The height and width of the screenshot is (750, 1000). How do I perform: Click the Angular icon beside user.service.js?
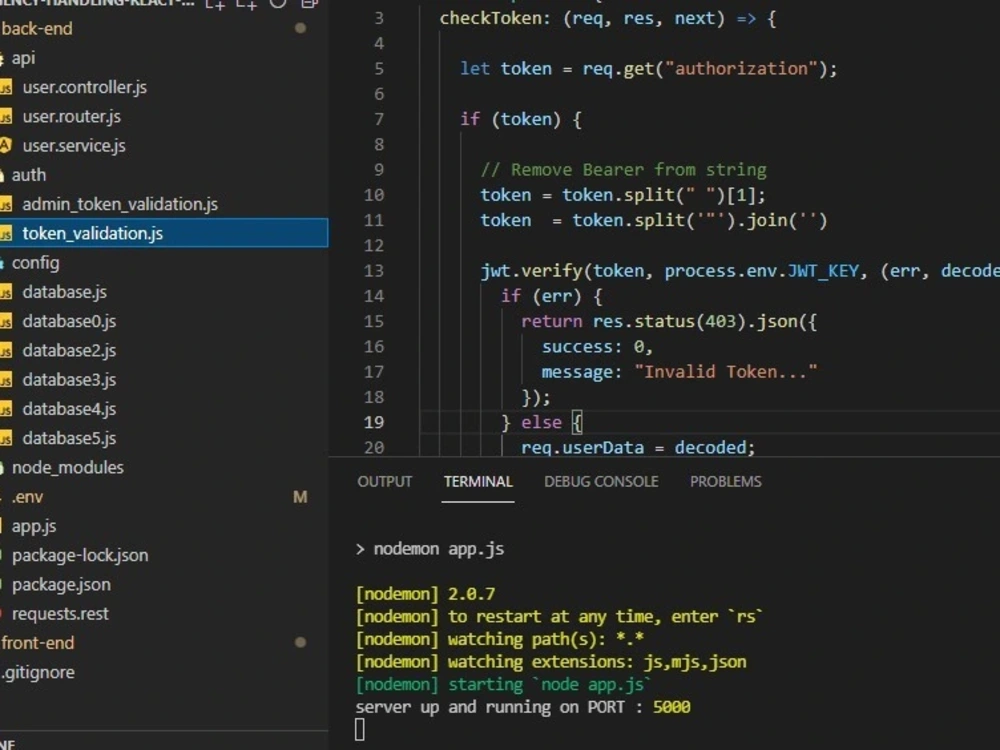point(5,146)
